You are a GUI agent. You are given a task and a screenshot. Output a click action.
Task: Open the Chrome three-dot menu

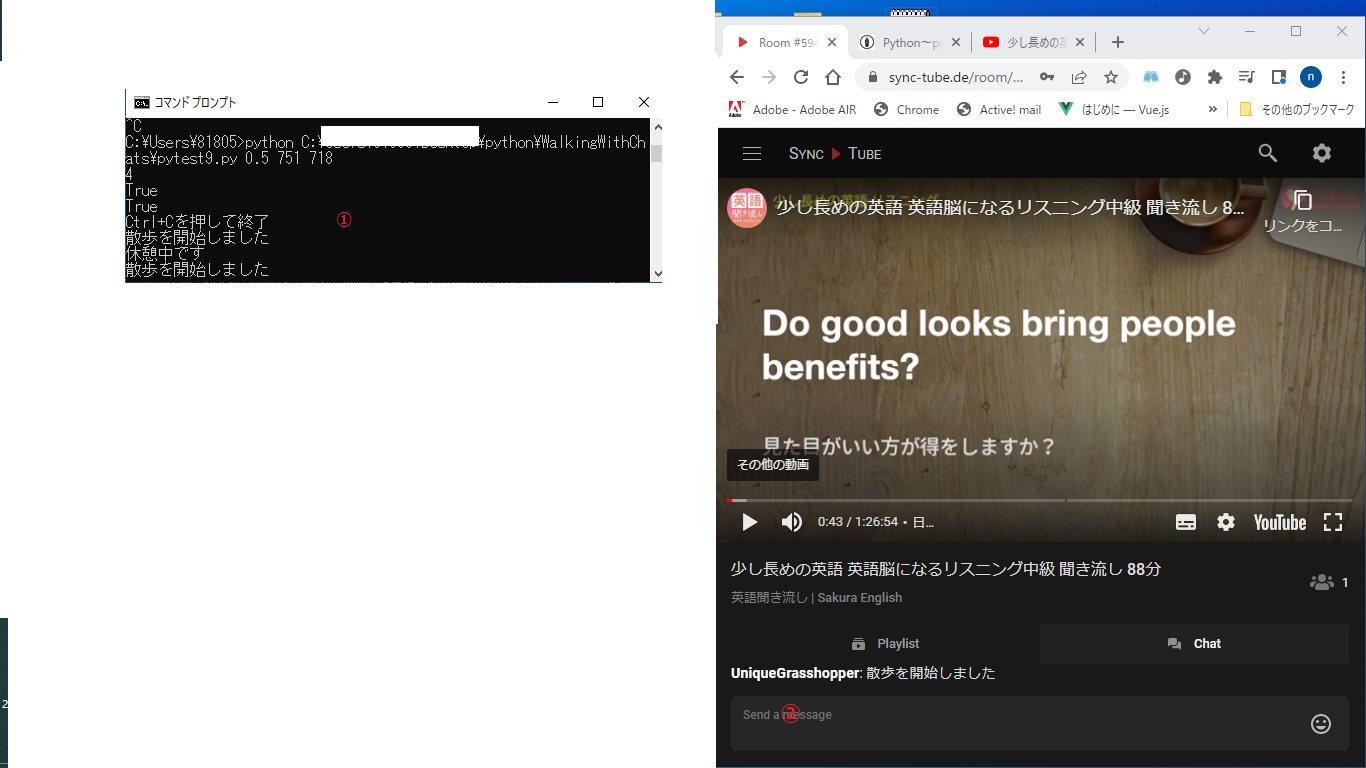[1342, 77]
